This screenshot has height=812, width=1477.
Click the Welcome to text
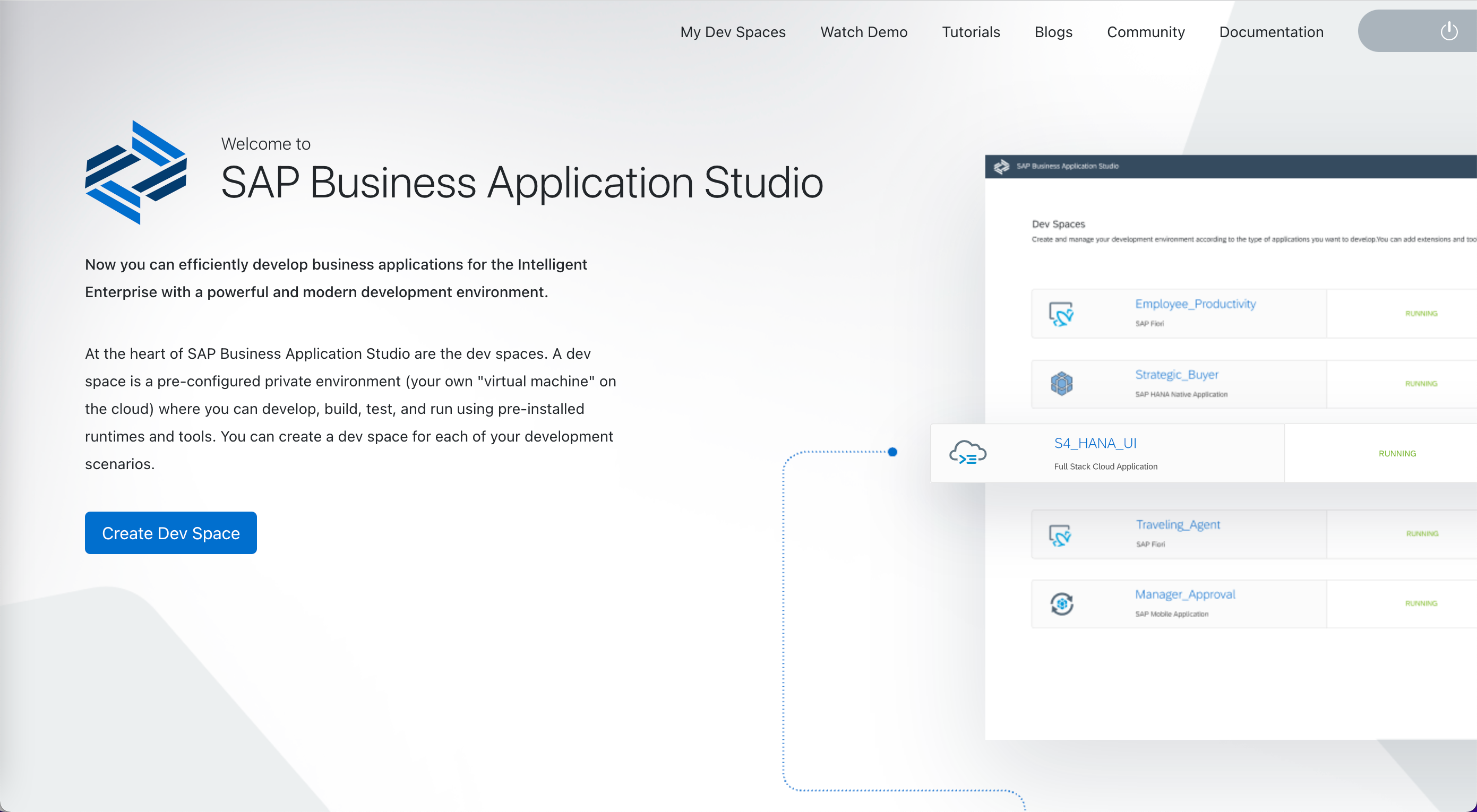click(265, 144)
